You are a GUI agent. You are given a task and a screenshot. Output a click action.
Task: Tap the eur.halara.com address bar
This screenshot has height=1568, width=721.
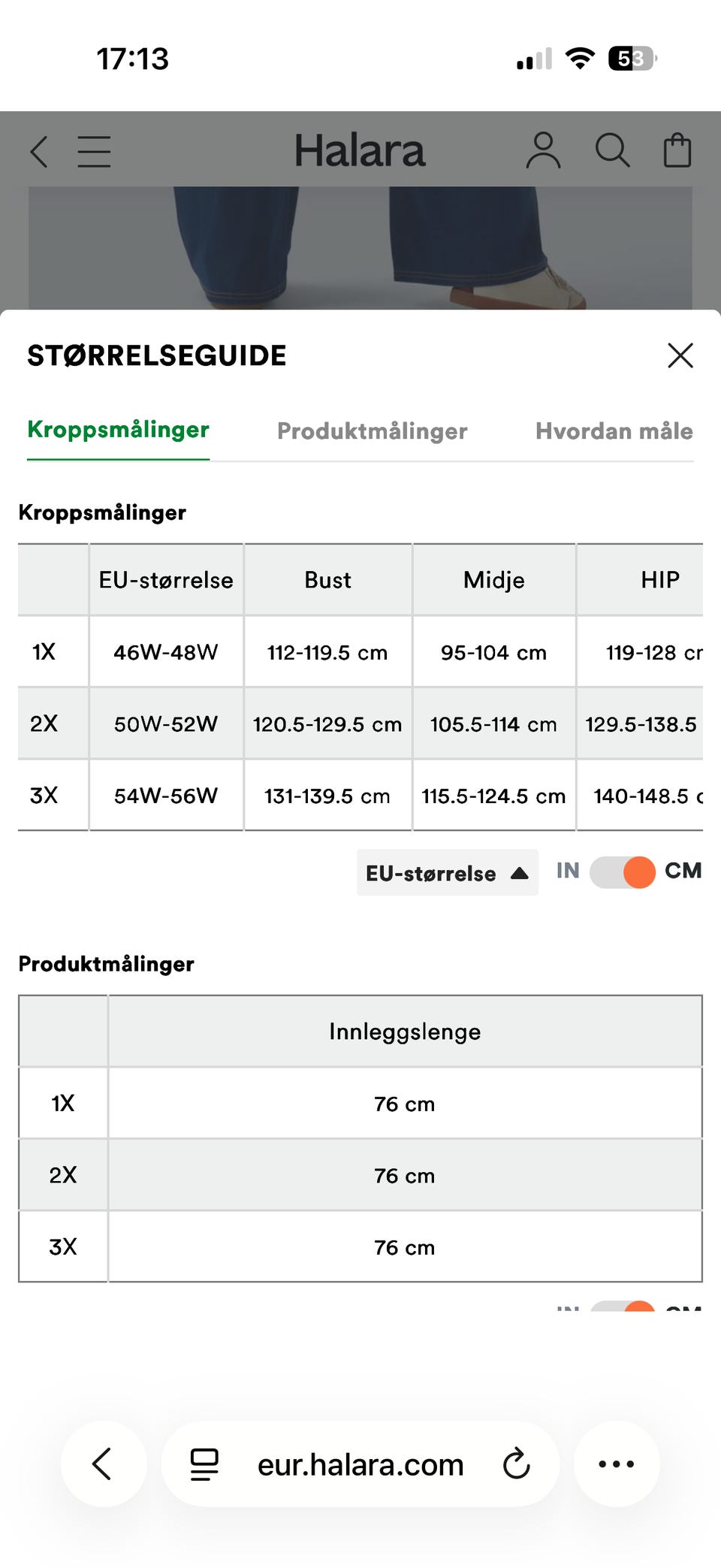pyautogui.click(x=360, y=1464)
